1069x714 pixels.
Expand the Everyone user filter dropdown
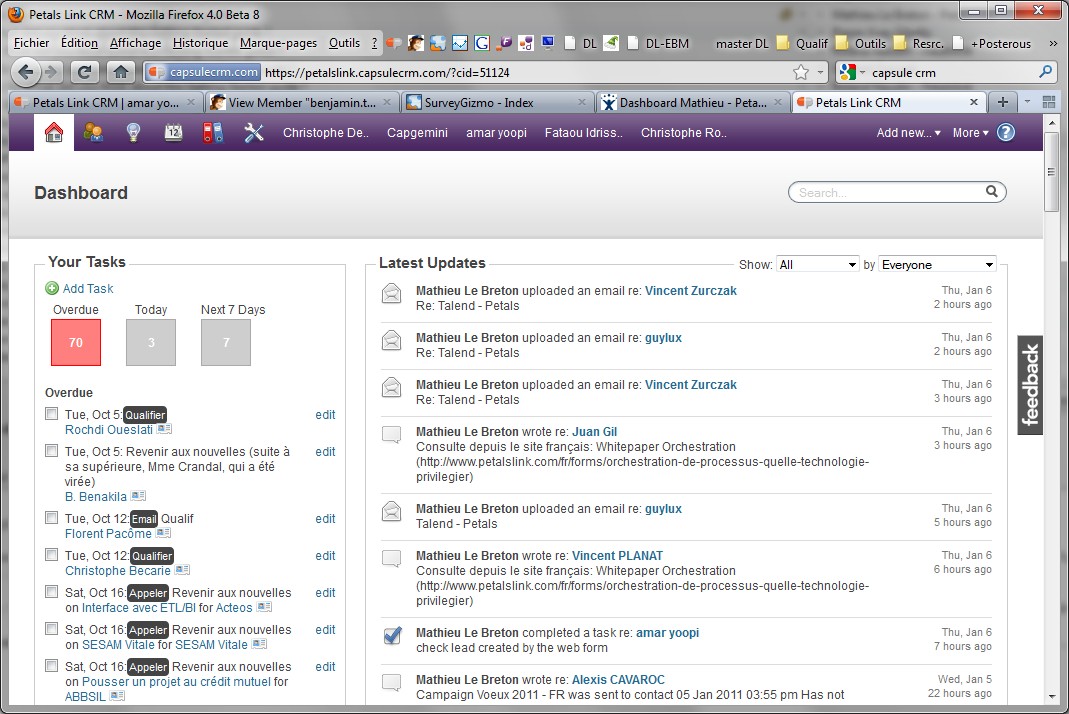point(937,265)
